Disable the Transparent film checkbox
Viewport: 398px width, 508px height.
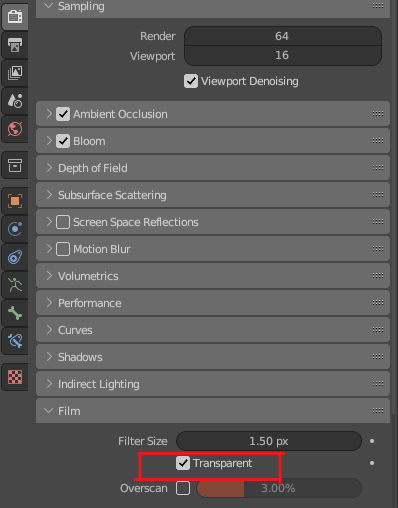[x=183, y=463]
